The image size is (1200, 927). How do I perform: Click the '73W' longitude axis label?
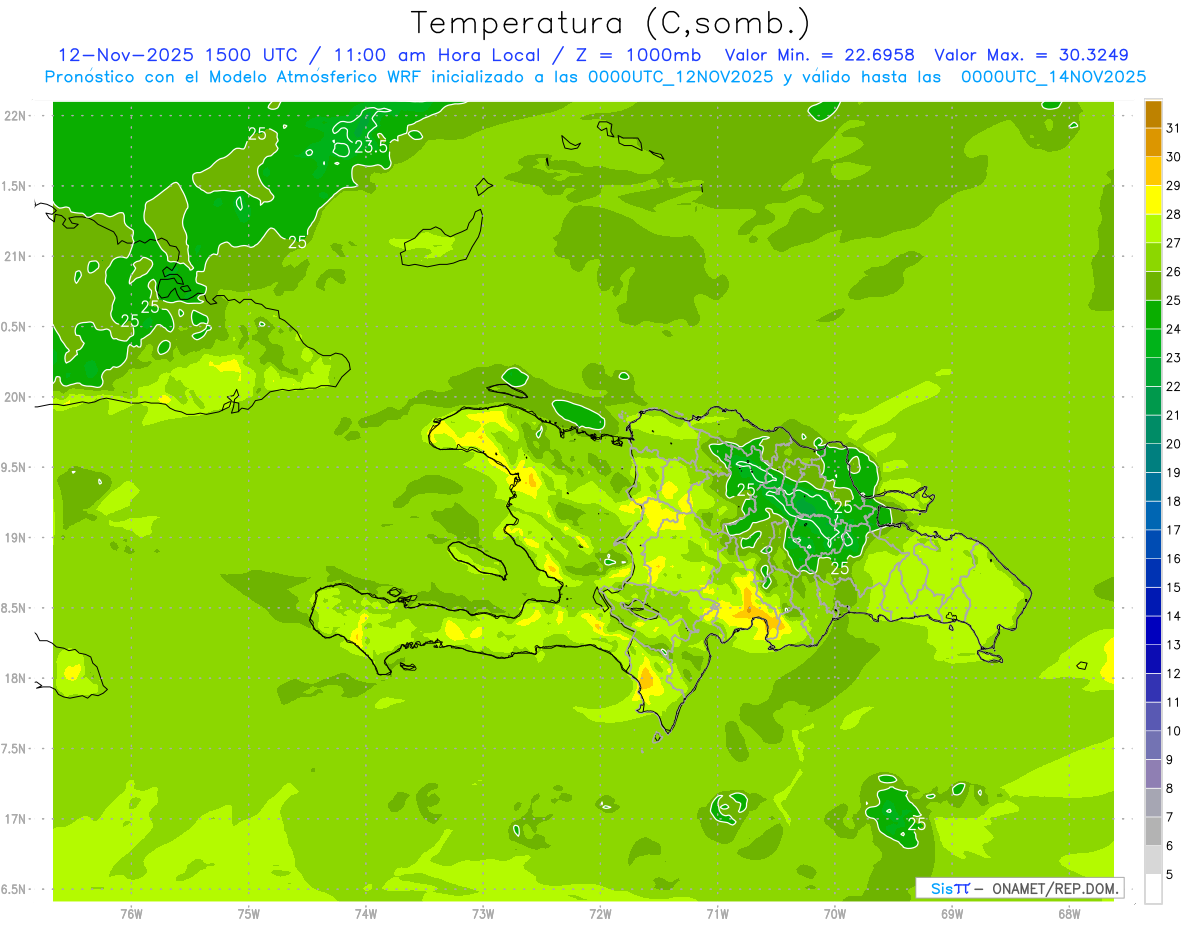coord(483,913)
